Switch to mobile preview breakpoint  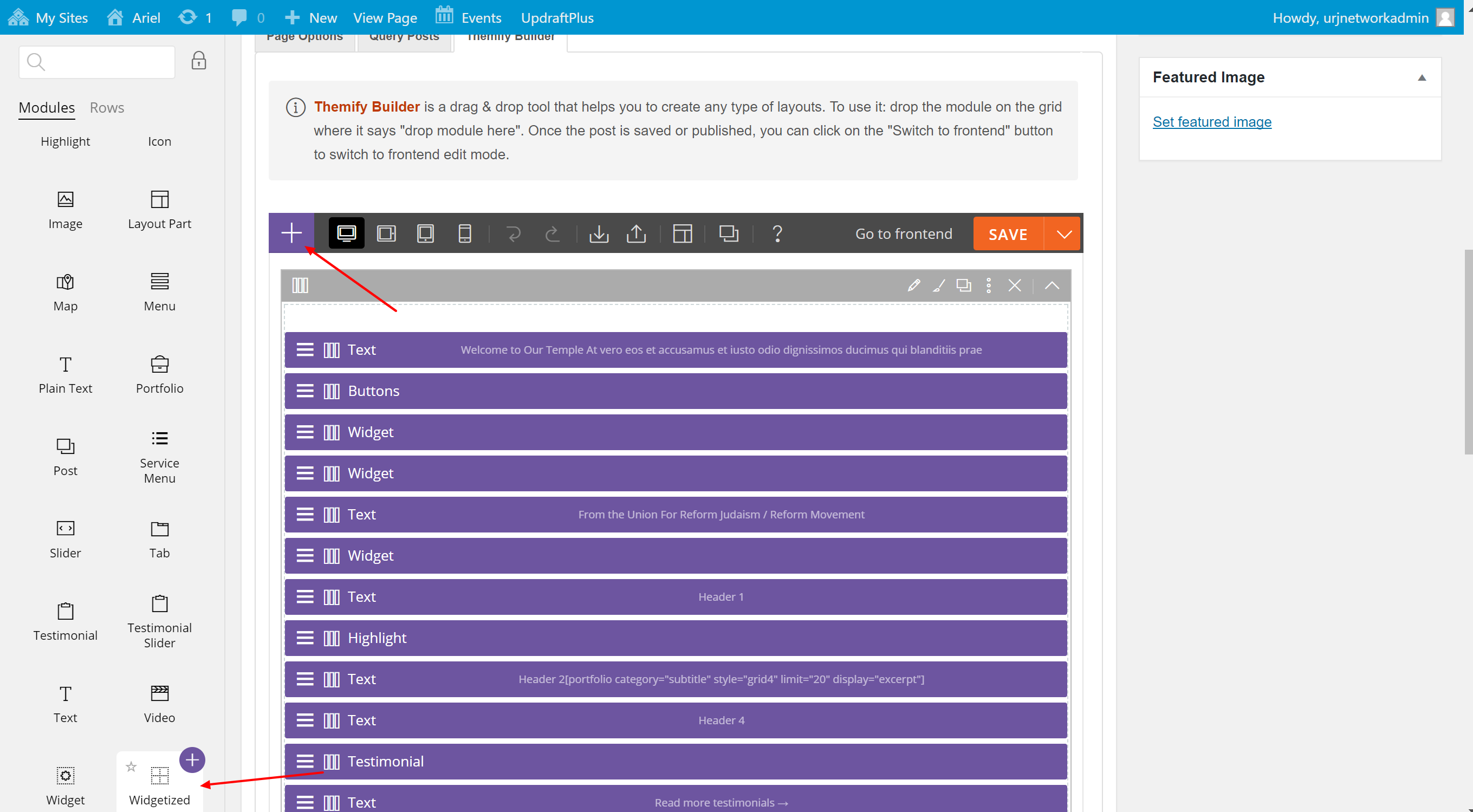pyautogui.click(x=464, y=233)
